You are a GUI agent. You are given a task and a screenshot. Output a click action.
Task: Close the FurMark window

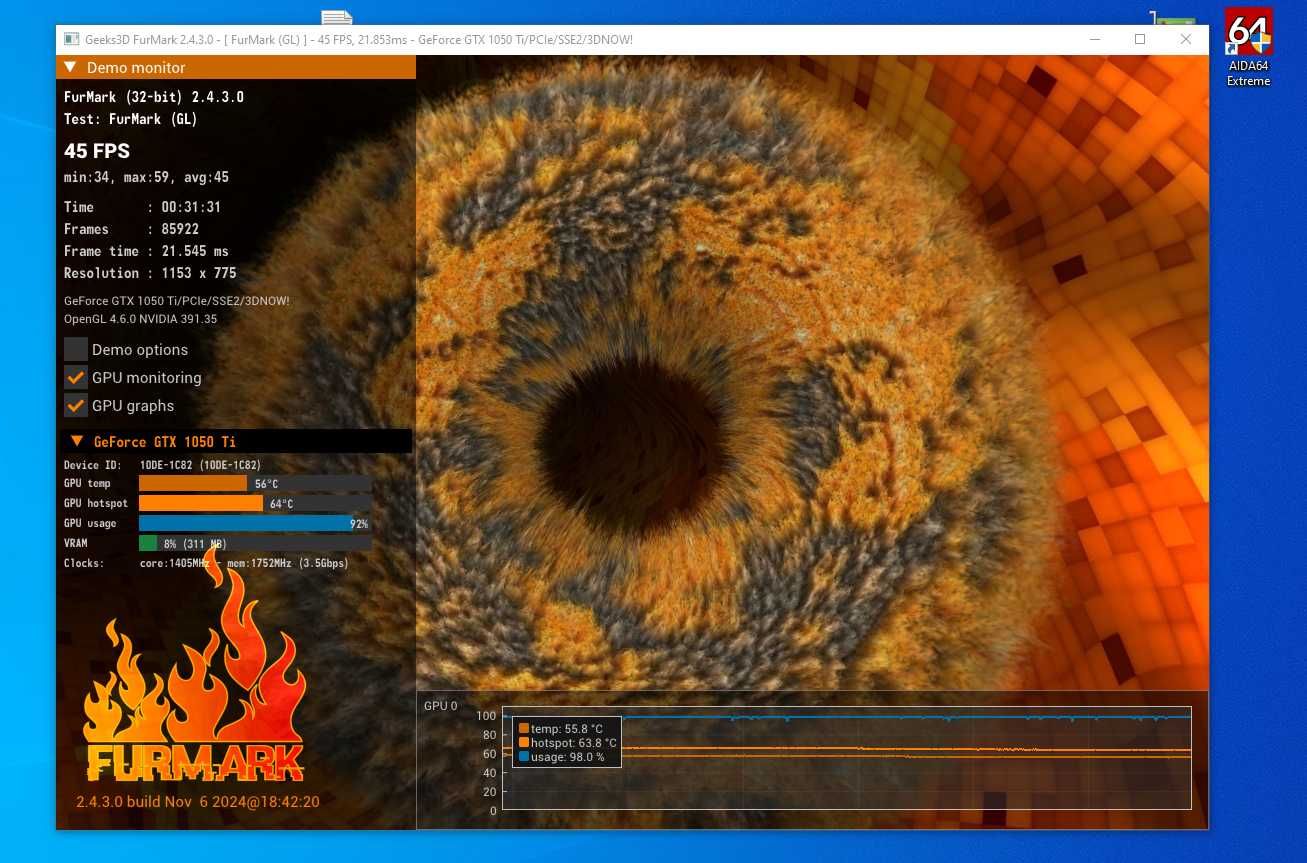point(1186,39)
